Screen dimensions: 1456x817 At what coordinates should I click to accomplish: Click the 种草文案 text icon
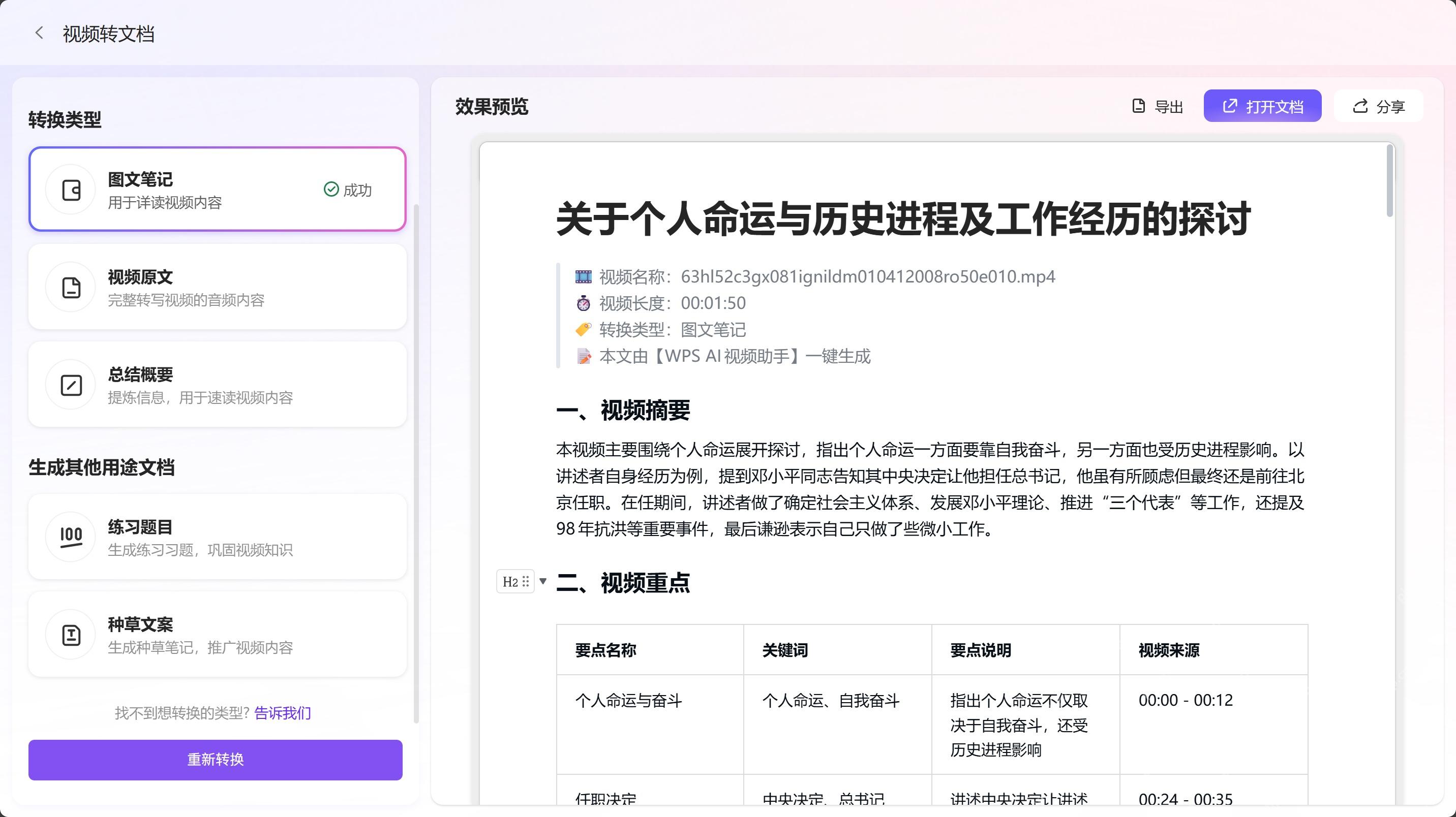click(71, 635)
